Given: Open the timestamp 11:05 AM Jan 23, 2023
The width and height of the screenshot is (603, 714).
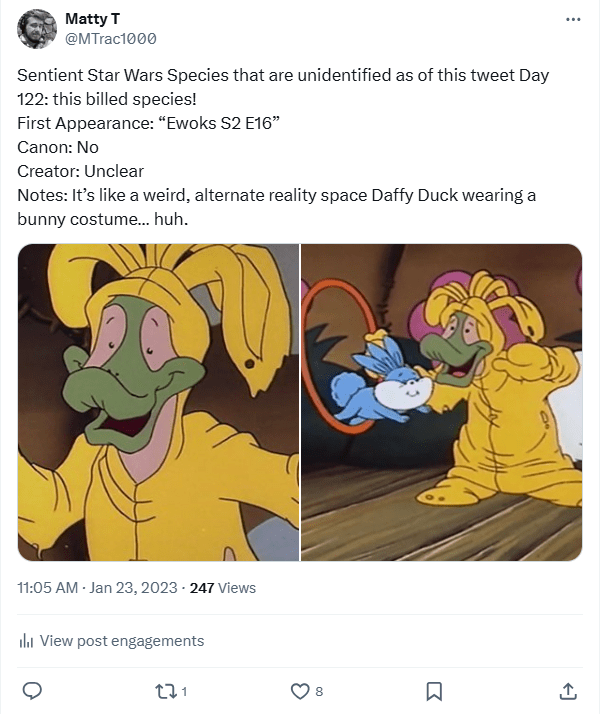Looking at the screenshot, I should [96, 588].
